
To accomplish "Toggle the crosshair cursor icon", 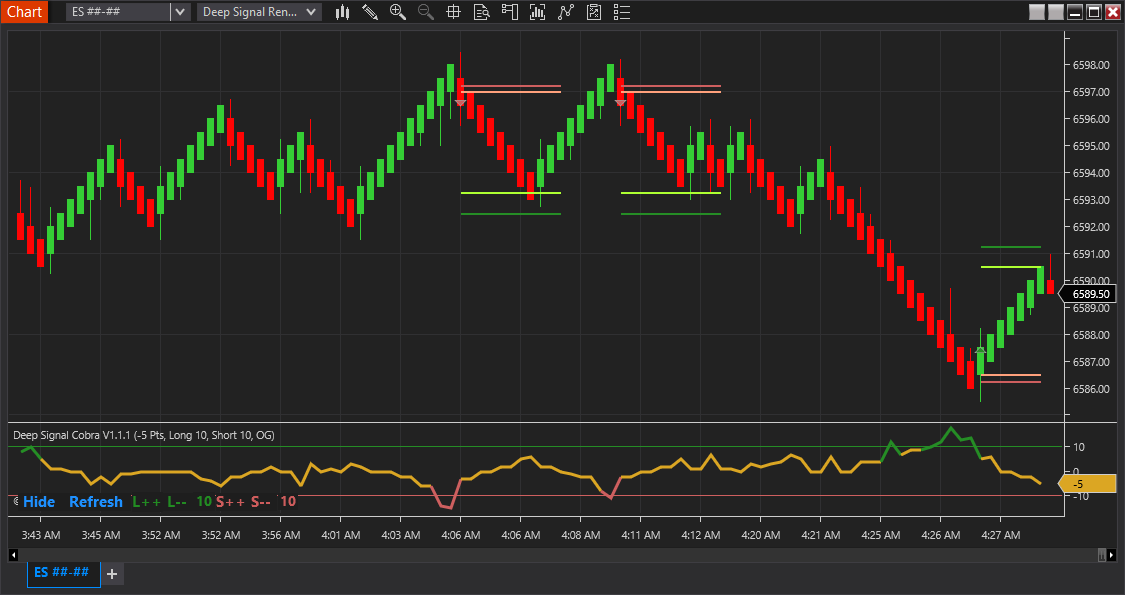I will pos(453,12).
